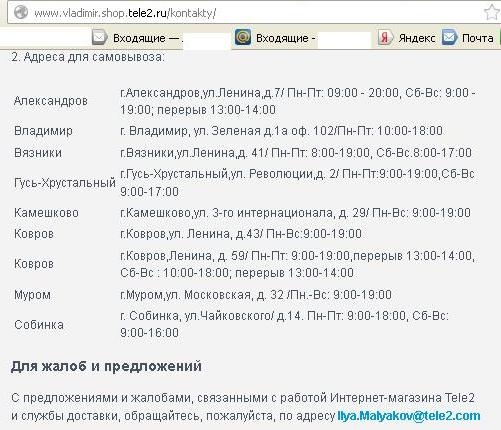Click Ковров label for Ленина д. 59 row
Viewport: 501px width, 430px height.
click(34, 264)
